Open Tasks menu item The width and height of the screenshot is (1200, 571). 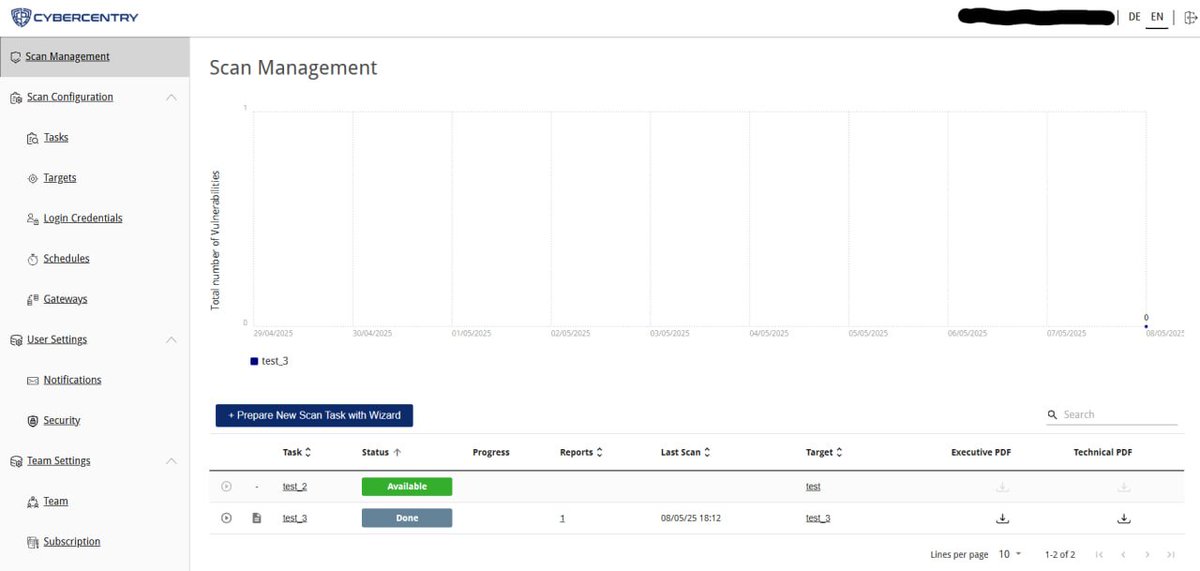pyautogui.click(x=56, y=138)
